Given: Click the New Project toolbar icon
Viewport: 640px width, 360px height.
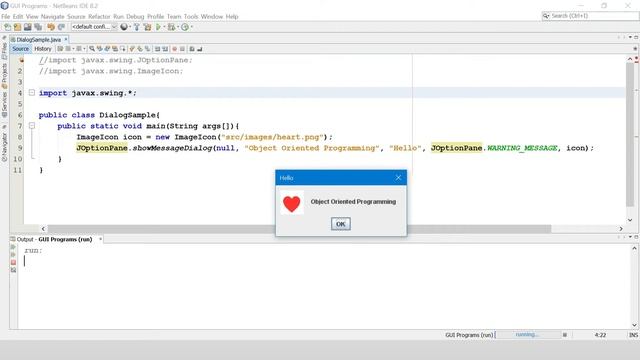Looking at the screenshot, I should point(17,27).
